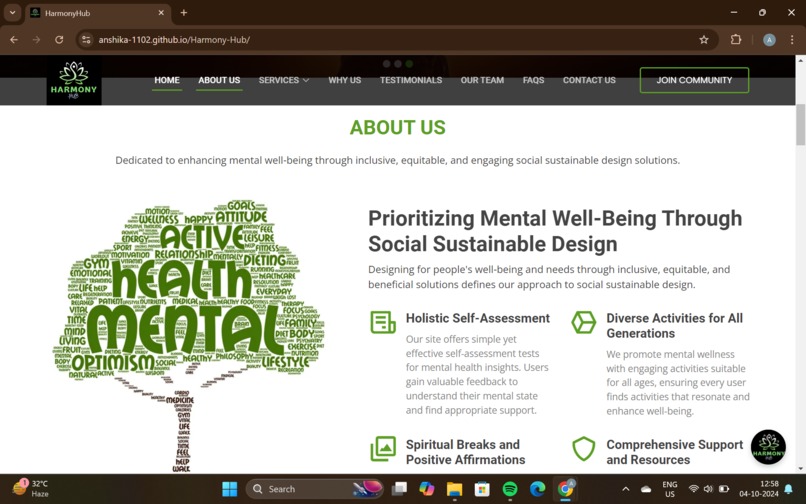Open File Explorer from taskbar

[x=454, y=489]
